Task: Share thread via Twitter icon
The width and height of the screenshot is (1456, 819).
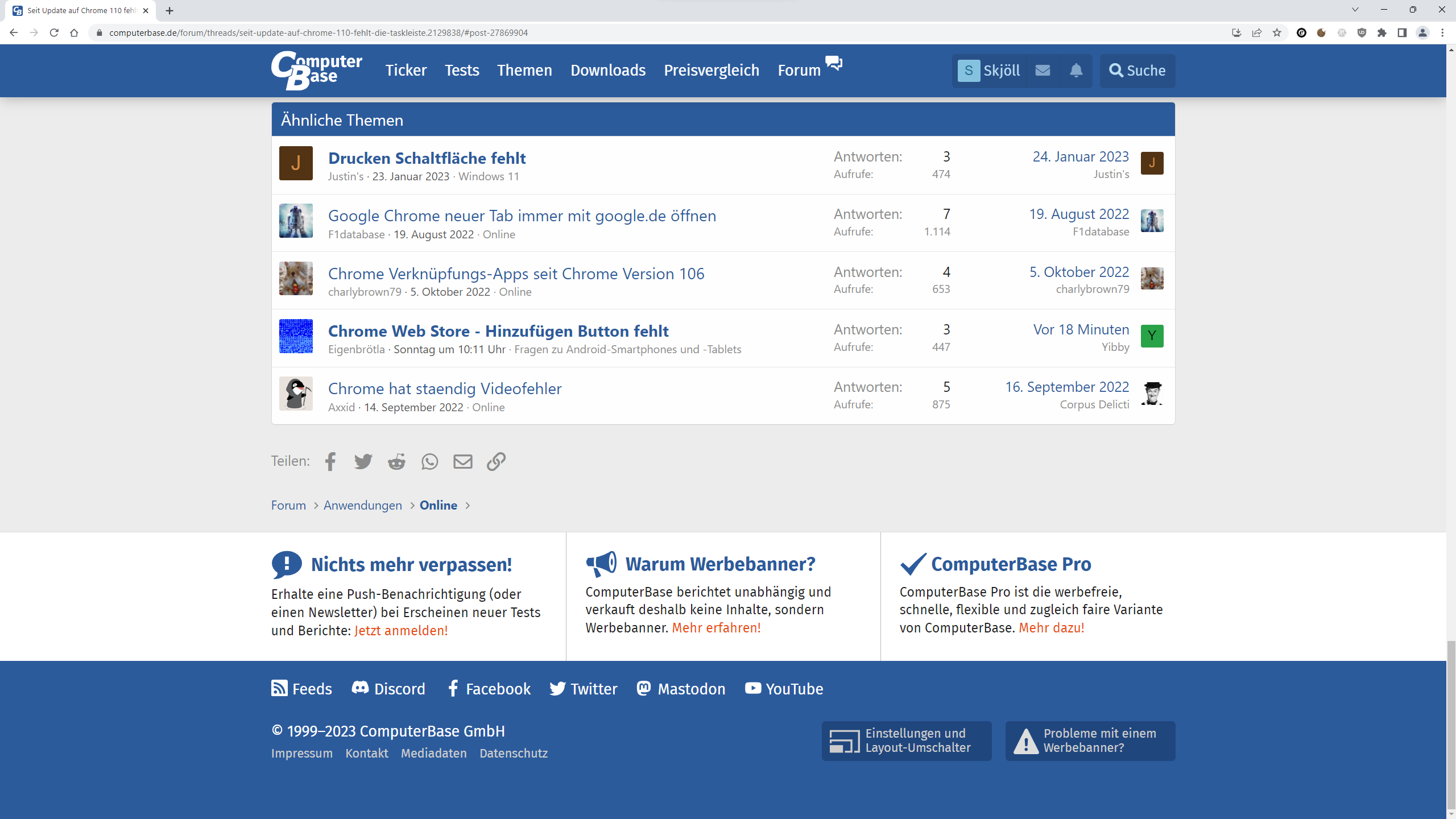Action: pyautogui.click(x=363, y=461)
